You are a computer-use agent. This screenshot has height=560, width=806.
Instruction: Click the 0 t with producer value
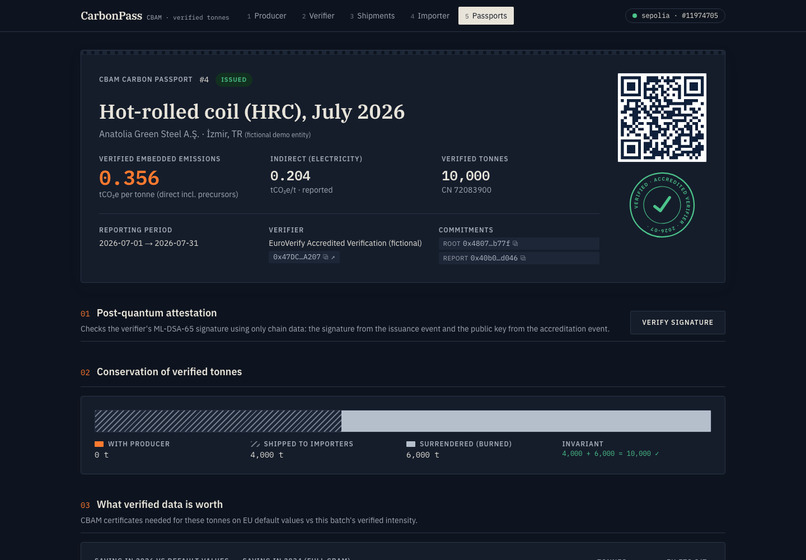coord(101,455)
